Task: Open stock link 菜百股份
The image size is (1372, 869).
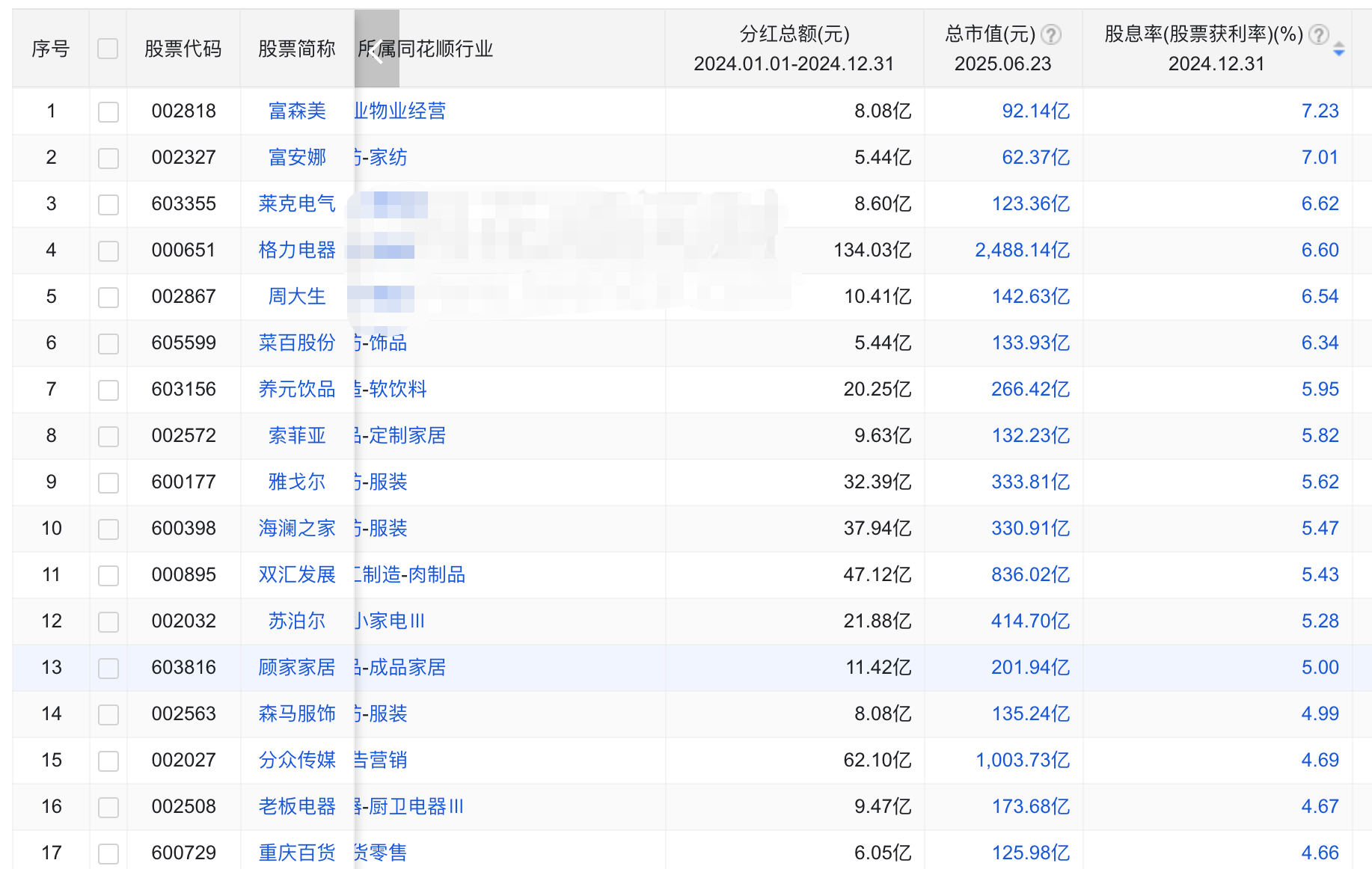Action: click(297, 343)
